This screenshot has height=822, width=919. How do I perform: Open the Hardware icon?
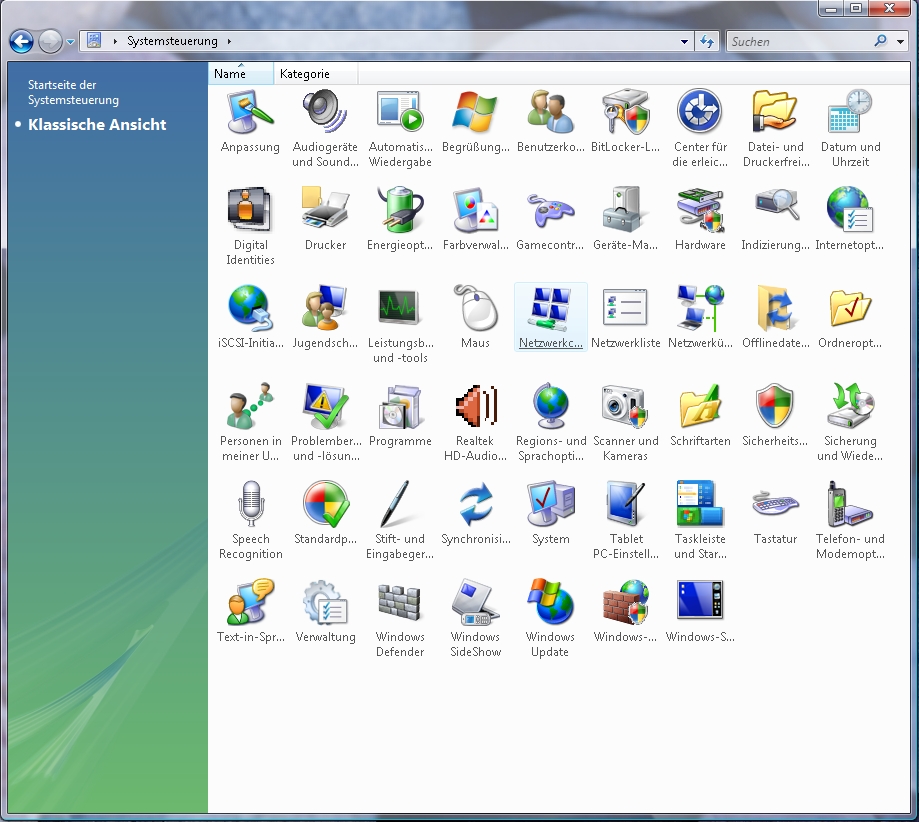coord(700,209)
